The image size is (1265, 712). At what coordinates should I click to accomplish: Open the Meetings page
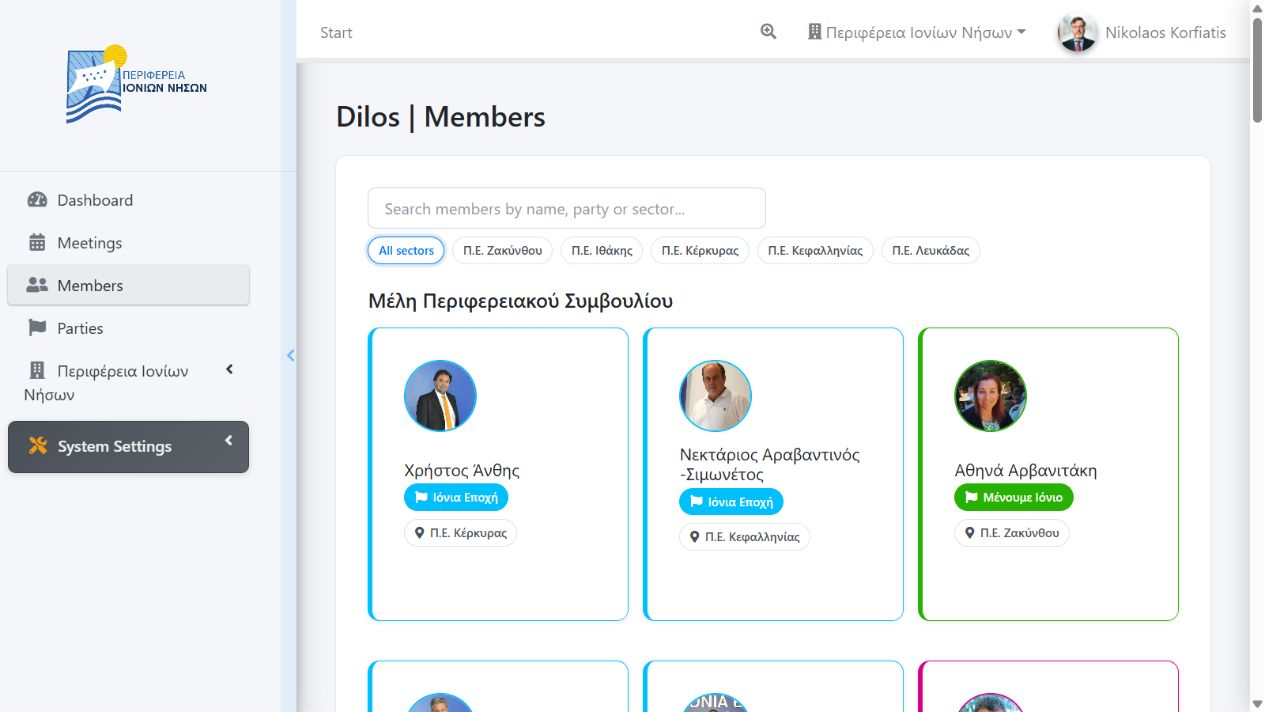coord(128,243)
